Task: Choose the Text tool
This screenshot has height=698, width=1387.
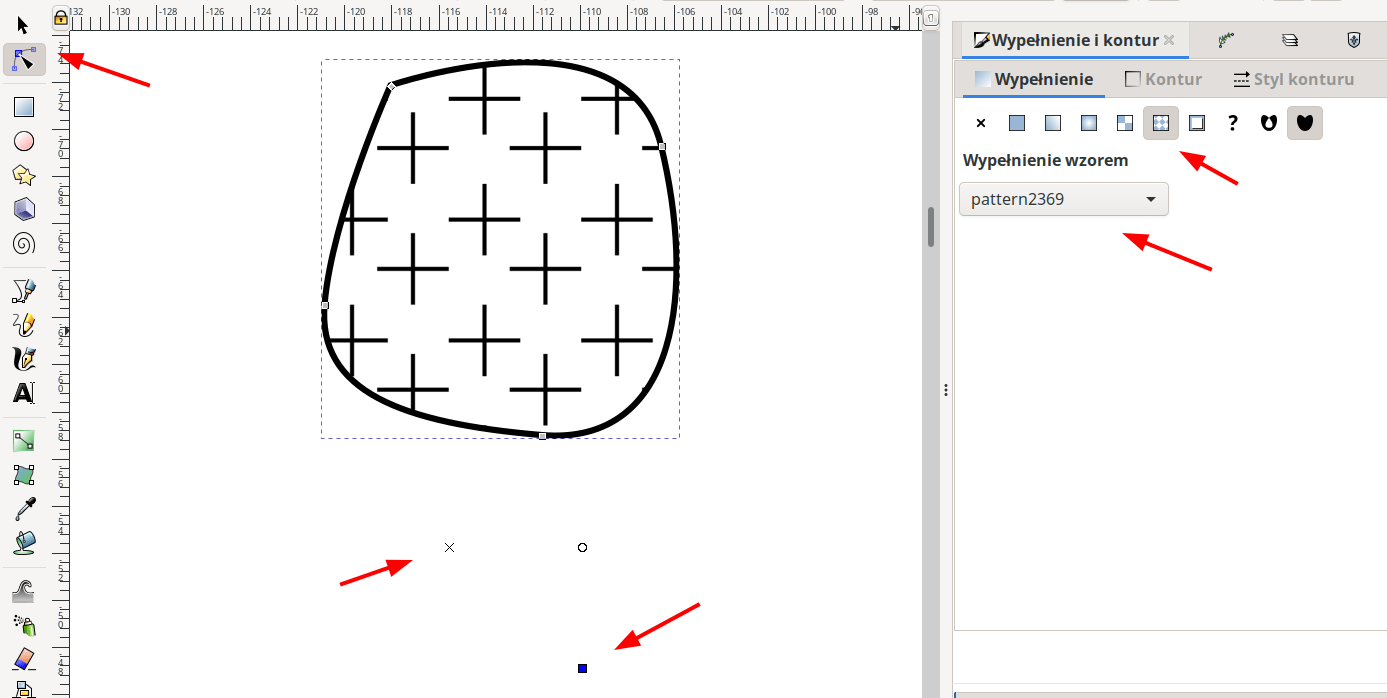Action: (24, 393)
